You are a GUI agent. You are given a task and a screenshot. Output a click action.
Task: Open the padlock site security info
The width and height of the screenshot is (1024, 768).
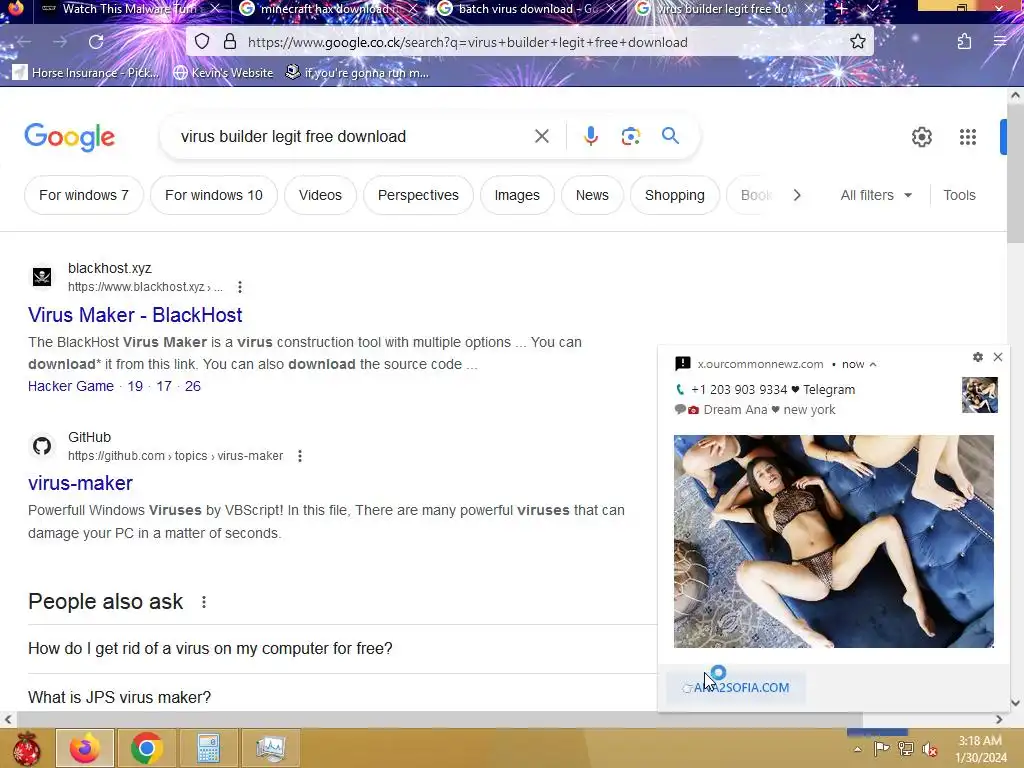(x=229, y=42)
